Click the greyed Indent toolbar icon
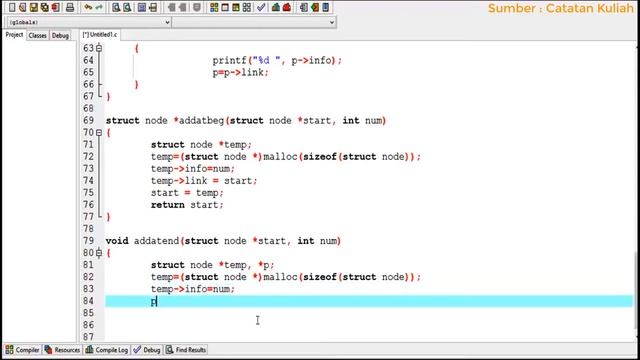Image resolution: width=640 pixels, height=360 pixels. (171, 7)
